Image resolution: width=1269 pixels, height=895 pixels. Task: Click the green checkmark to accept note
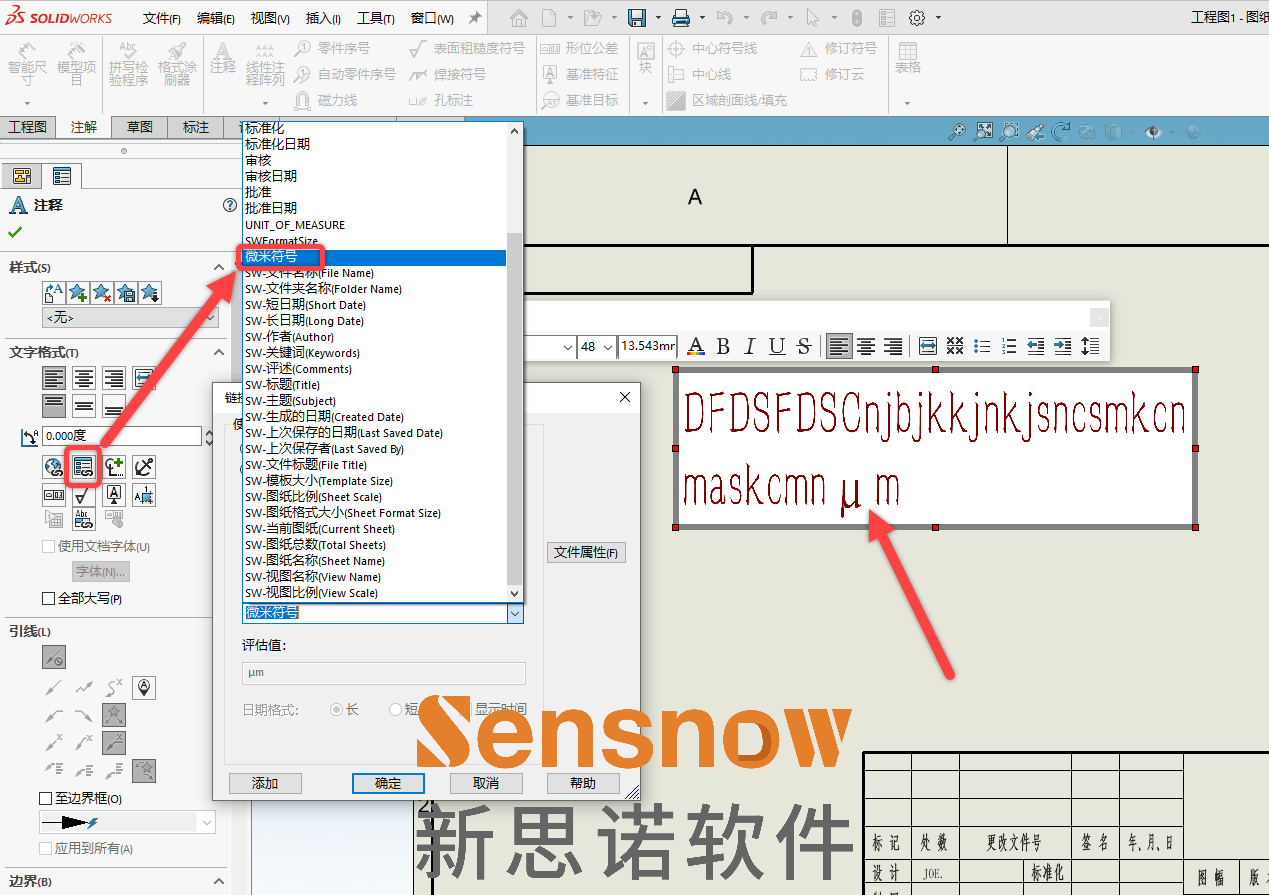[x=15, y=232]
